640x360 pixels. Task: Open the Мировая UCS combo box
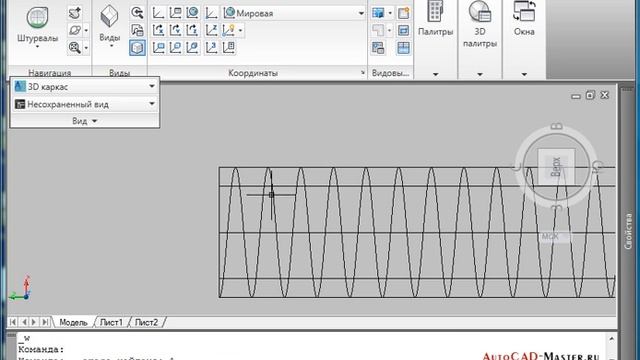pyautogui.click(x=294, y=13)
